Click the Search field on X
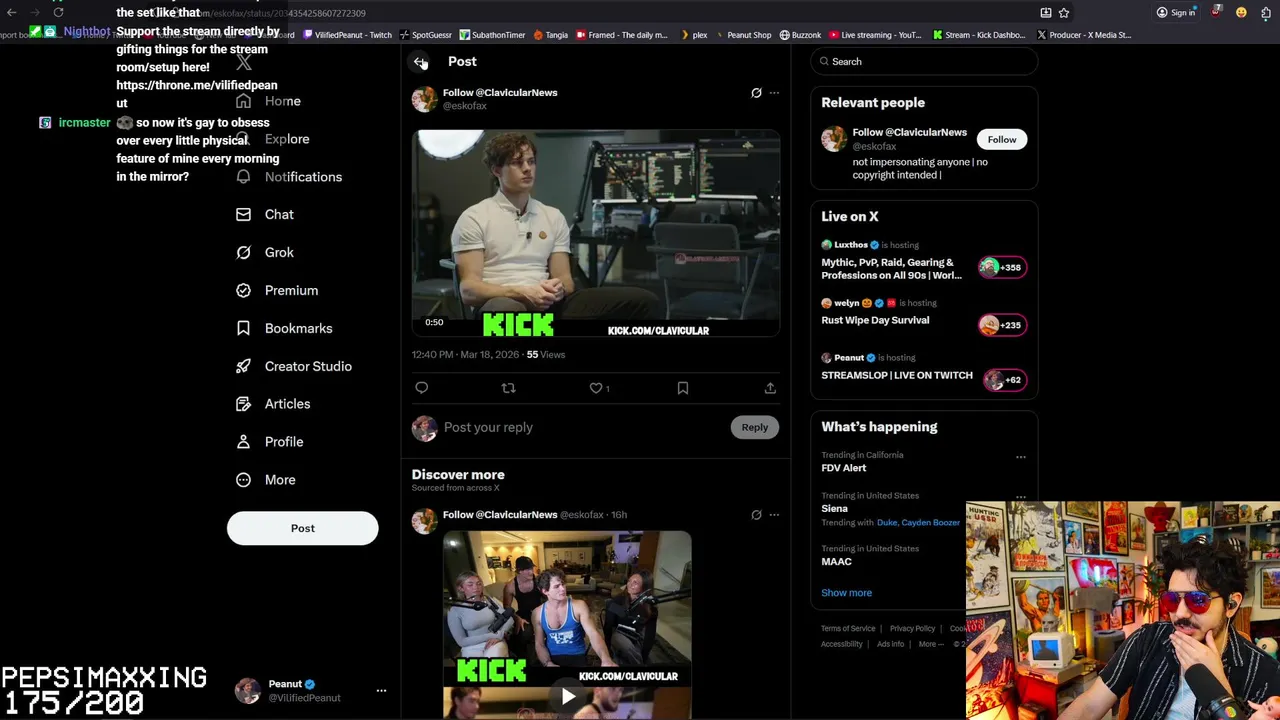This screenshot has height=720, width=1280. click(924, 62)
